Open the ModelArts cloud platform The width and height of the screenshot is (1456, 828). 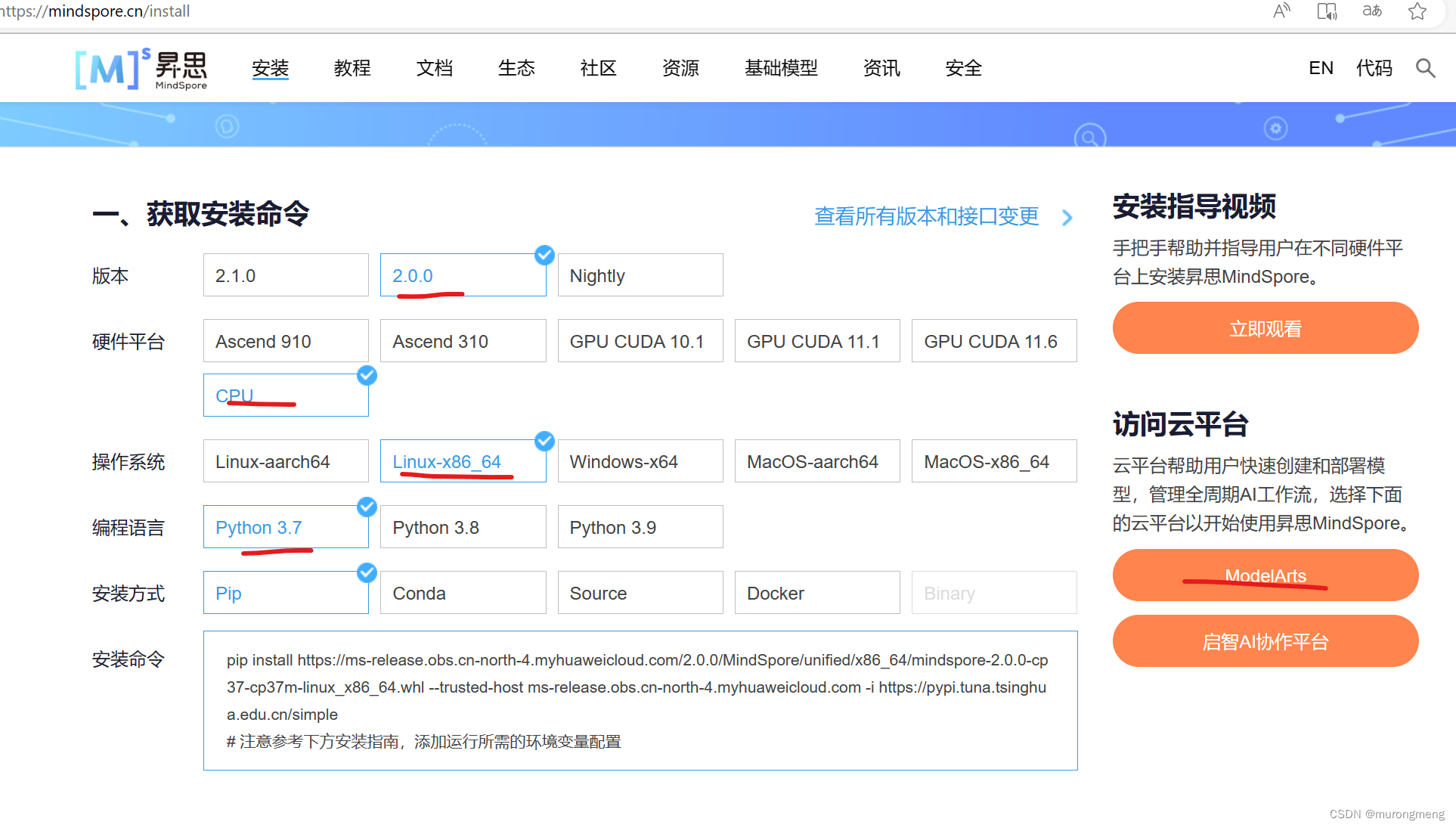(x=1264, y=575)
